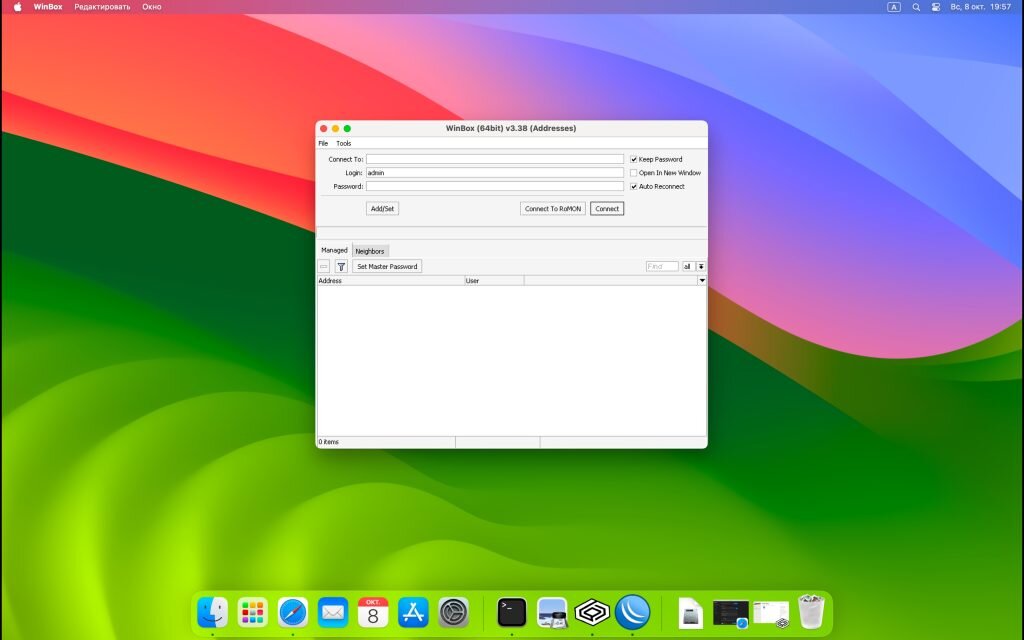Open the App Store dock icon
Screen dimensions: 1024x640
(413, 613)
